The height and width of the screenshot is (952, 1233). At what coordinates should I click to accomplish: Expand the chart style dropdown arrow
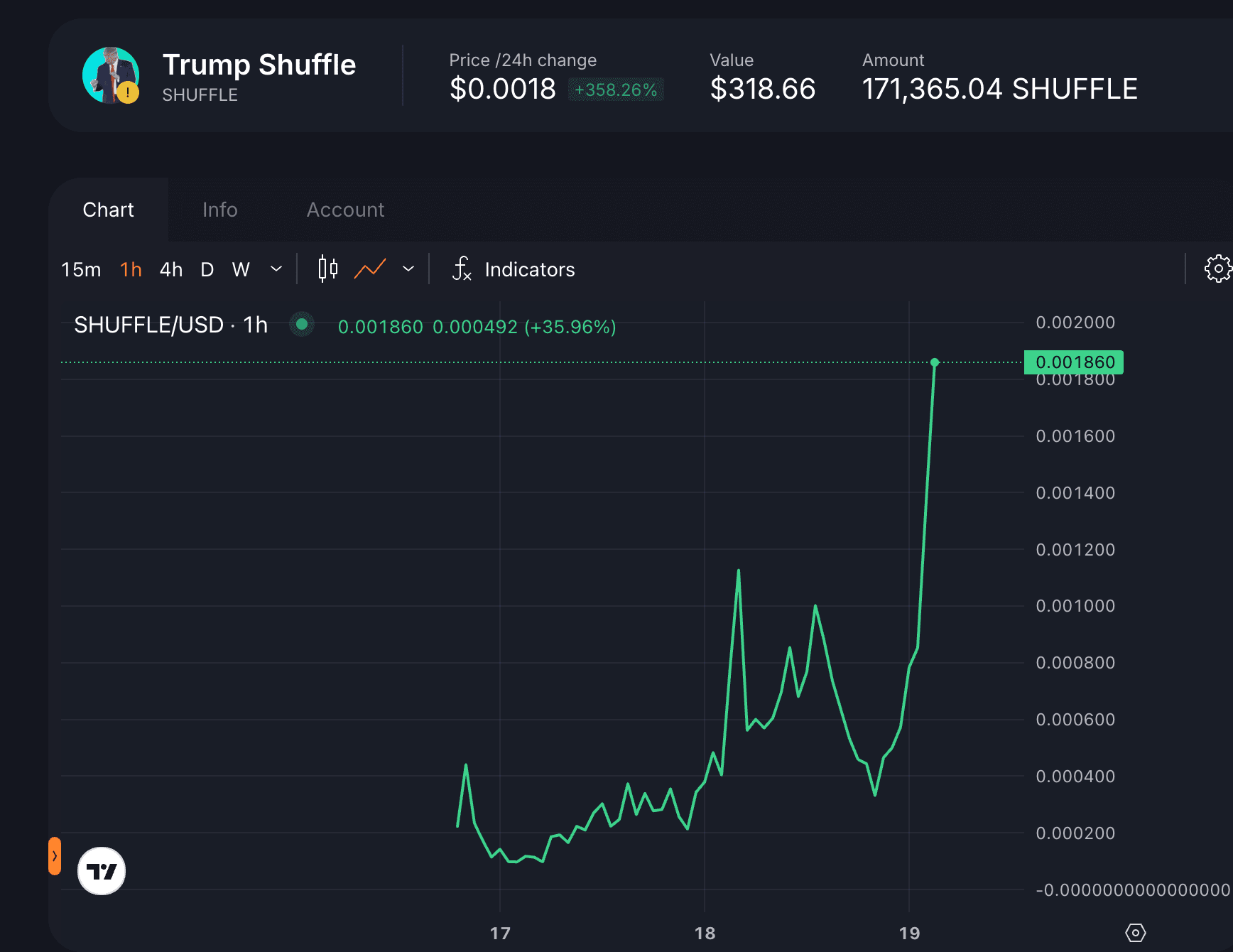408,269
